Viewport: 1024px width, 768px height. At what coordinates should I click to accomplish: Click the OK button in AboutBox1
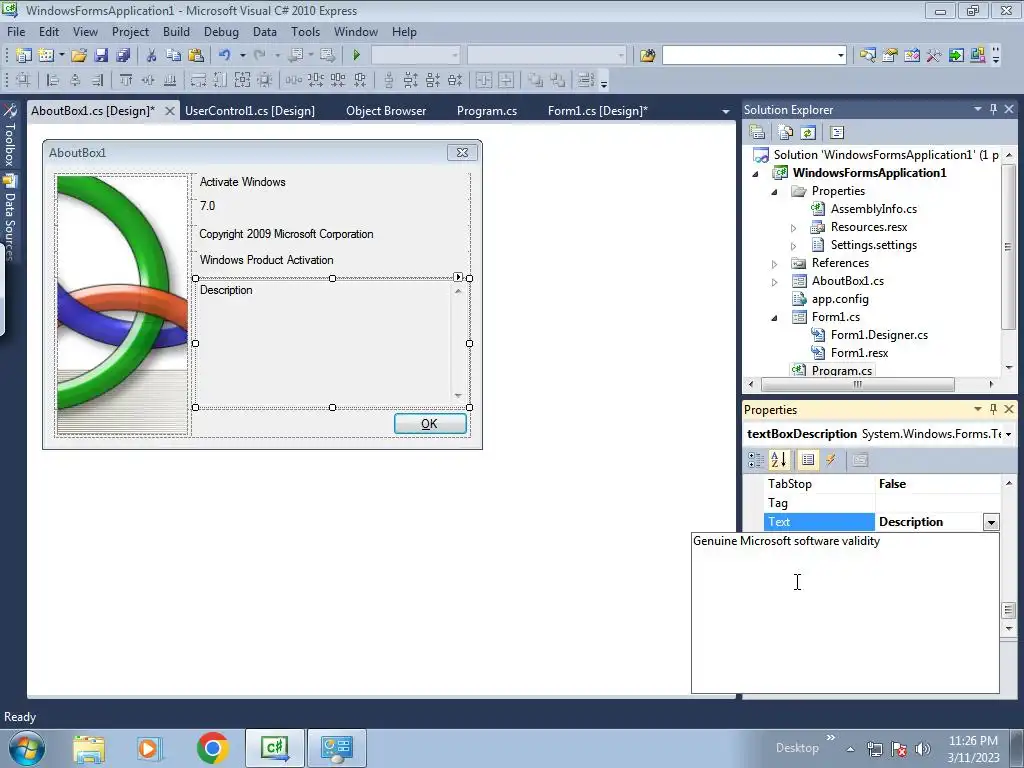click(x=430, y=424)
